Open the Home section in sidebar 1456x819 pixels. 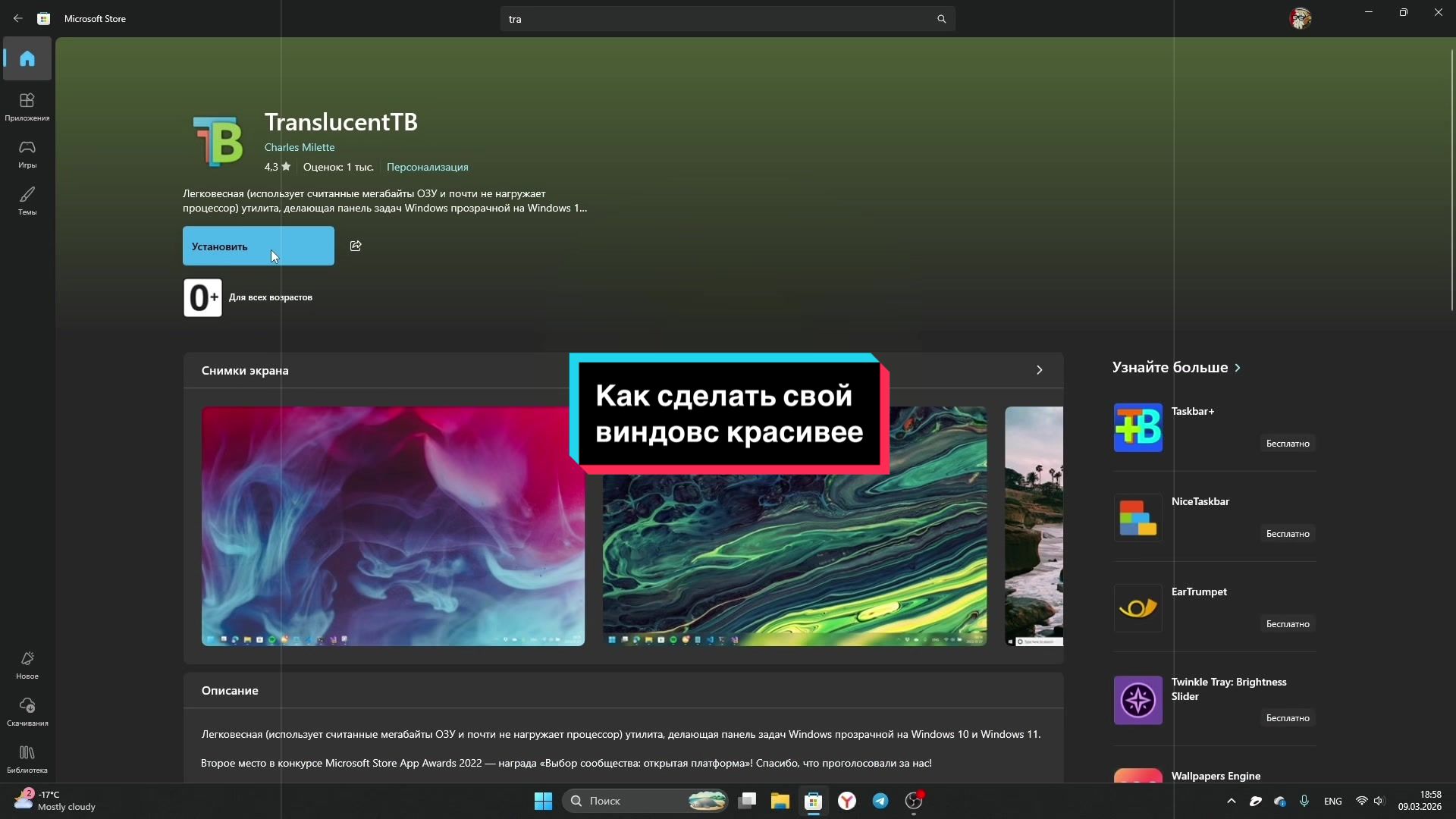click(27, 58)
